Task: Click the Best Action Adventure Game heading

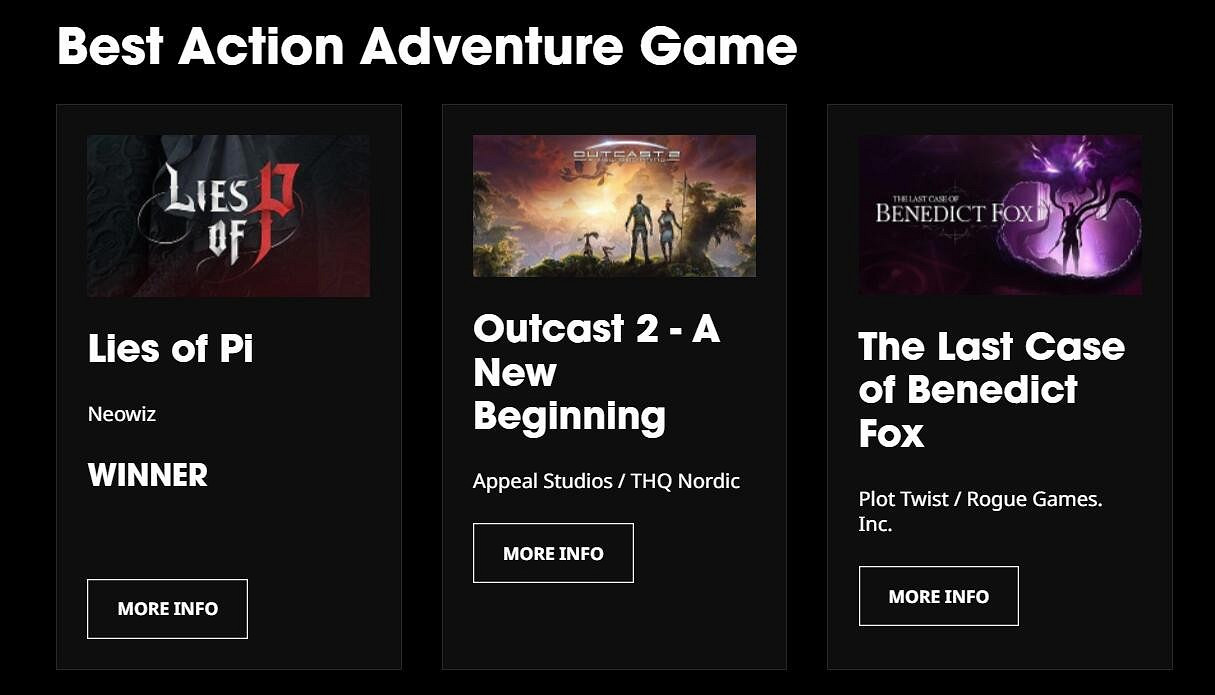Action: [x=427, y=46]
